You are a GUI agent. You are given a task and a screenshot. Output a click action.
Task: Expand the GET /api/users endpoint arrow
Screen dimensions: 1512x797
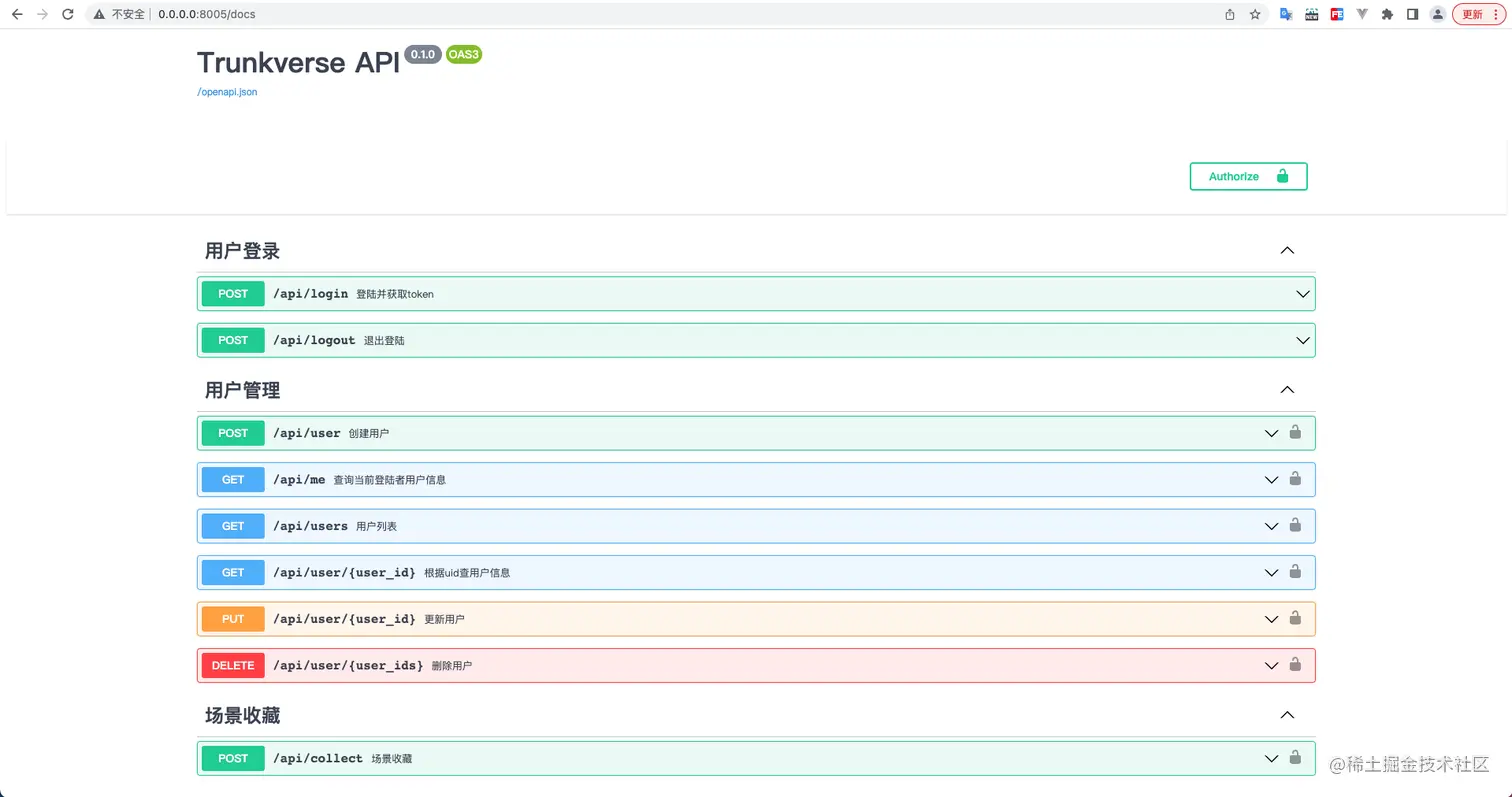1271,526
